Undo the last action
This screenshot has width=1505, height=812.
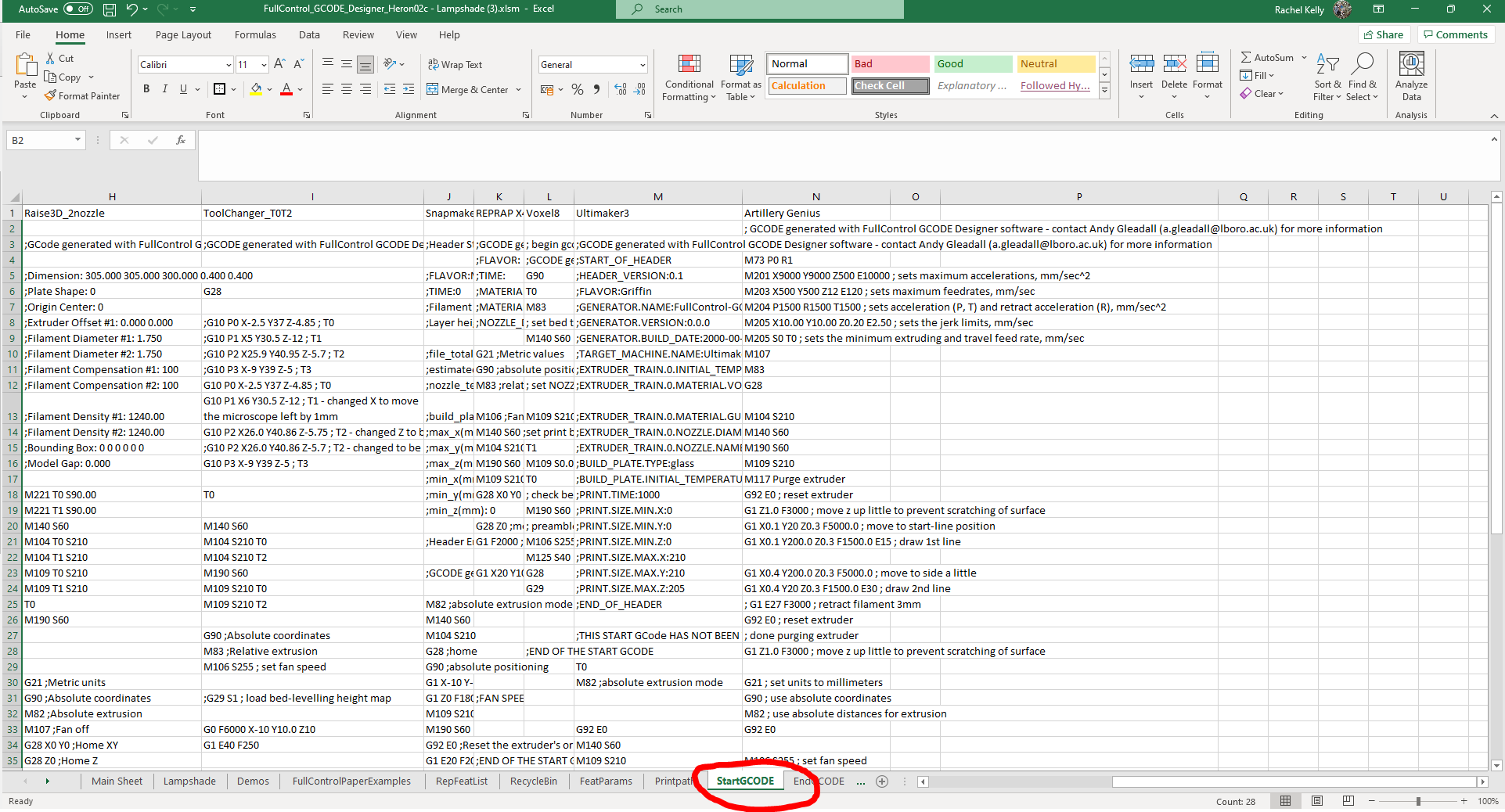pos(131,9)
